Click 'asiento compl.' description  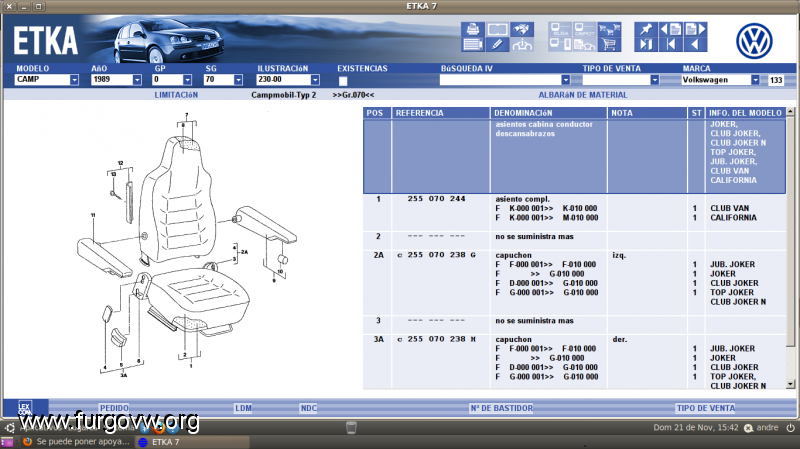522,199
